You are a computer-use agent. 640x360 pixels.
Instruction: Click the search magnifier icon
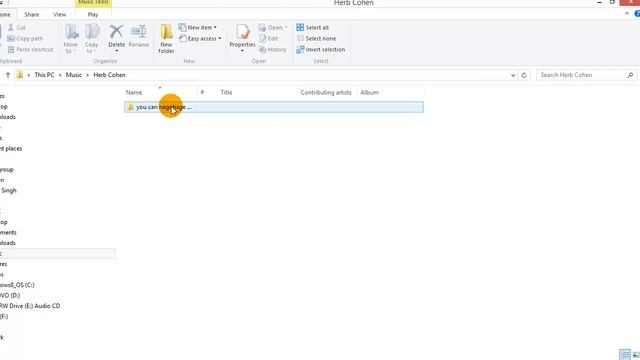coord(630,75)
